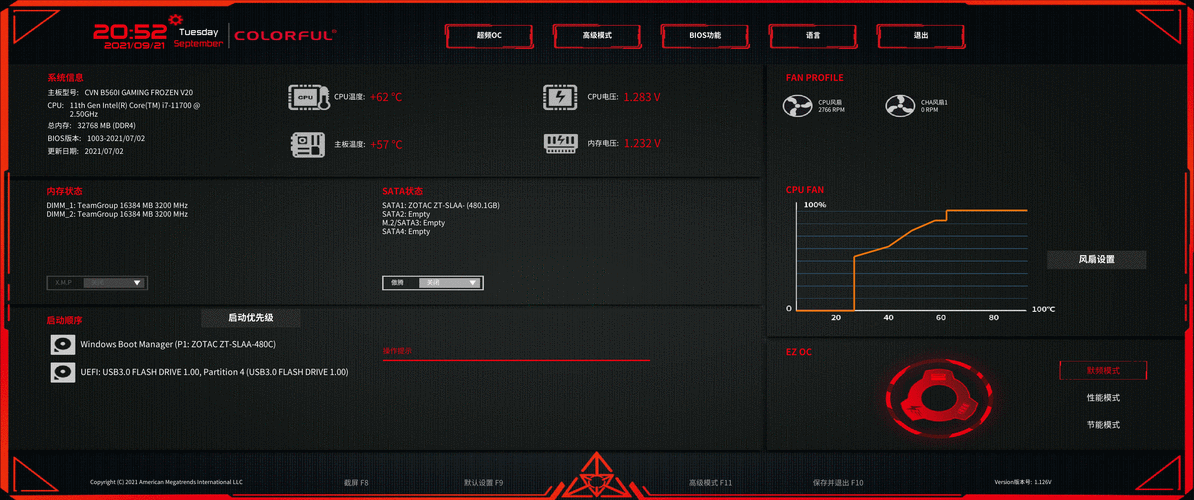Select the performance mode (性能模式) option
Screen dimensions: 1194x500
(x=1103, y=398)
